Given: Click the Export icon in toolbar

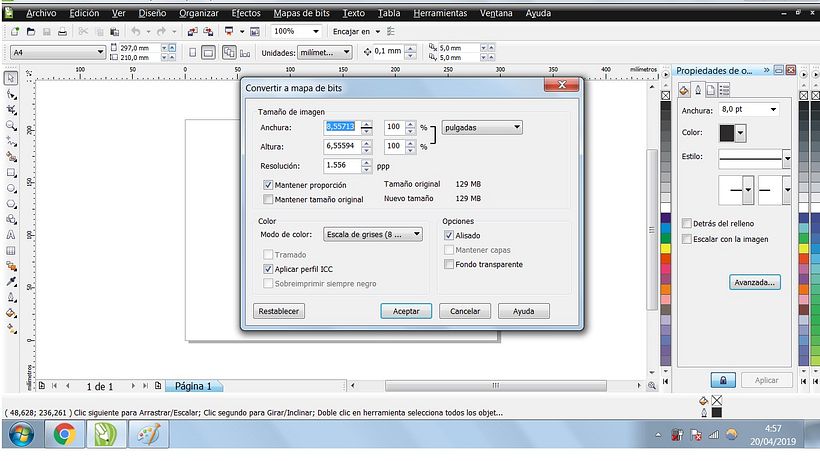Looking at the screenshot, I should (208, 32).
